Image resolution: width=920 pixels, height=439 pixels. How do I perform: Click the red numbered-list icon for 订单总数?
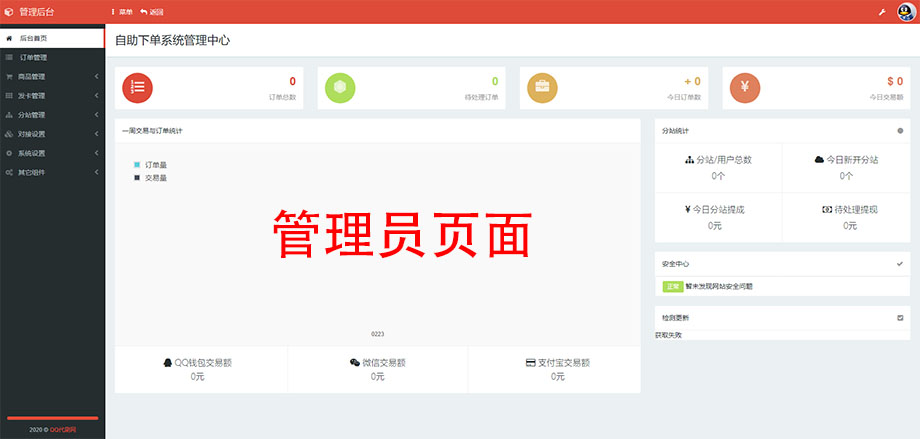click(137, 87)
